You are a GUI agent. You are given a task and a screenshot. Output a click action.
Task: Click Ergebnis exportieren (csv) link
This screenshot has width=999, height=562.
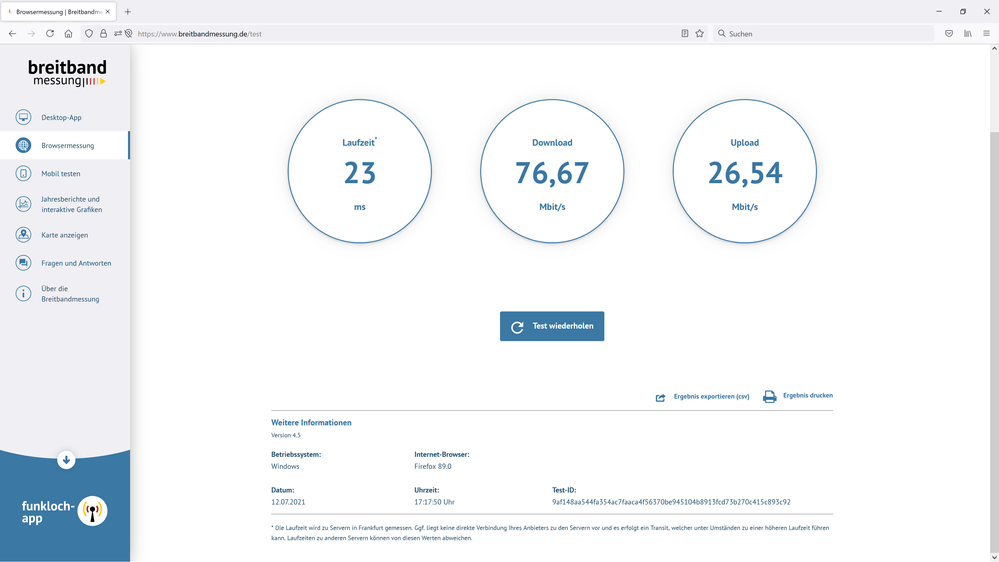point(711,396)
